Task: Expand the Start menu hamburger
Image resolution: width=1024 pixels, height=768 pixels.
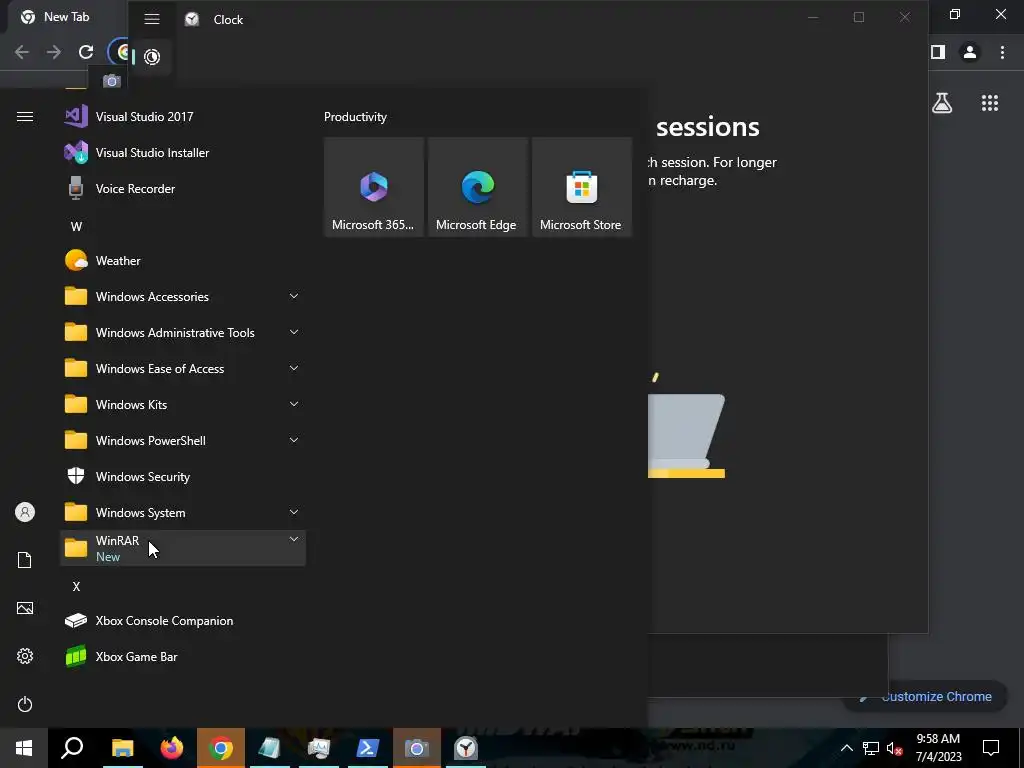Action: point(25,117)
